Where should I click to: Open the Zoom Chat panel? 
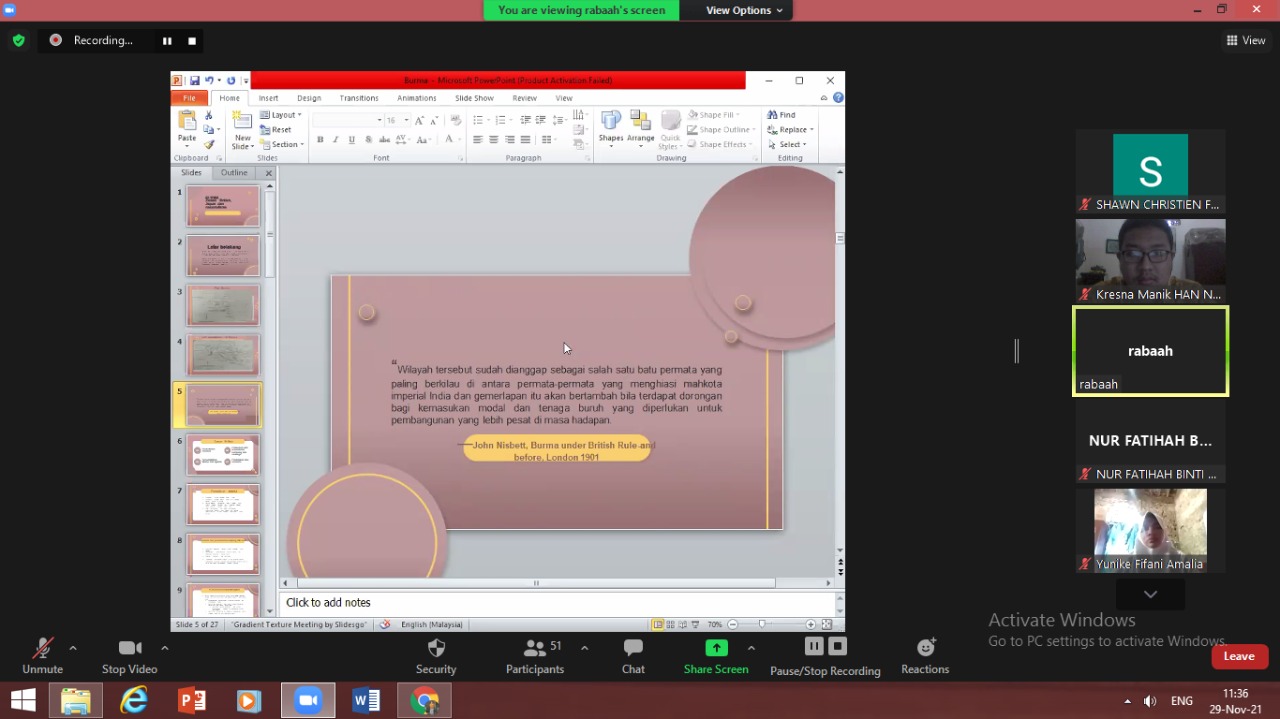(633, 656)
